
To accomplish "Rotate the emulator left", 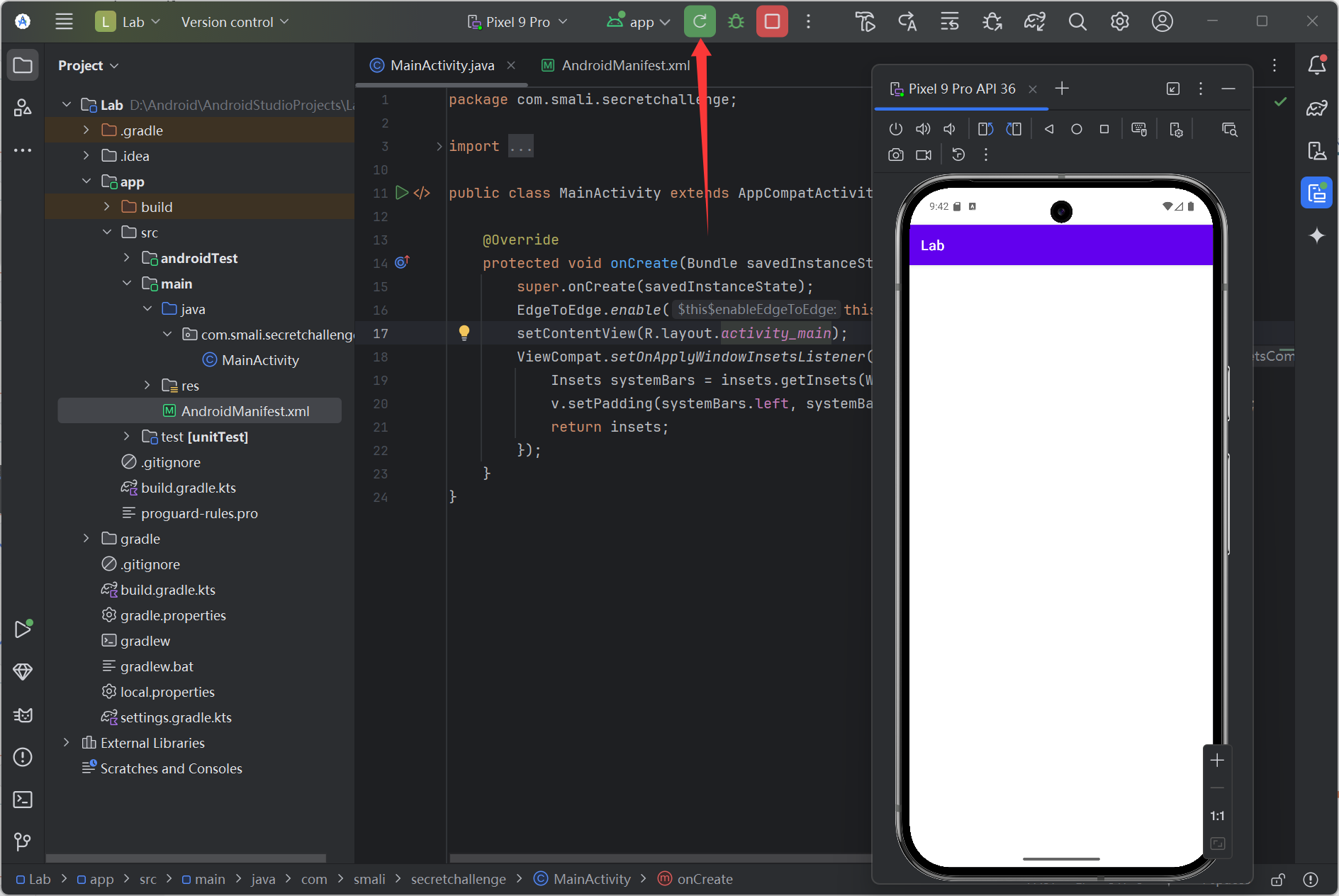I will pyautogui.click(x=985, y=129).
